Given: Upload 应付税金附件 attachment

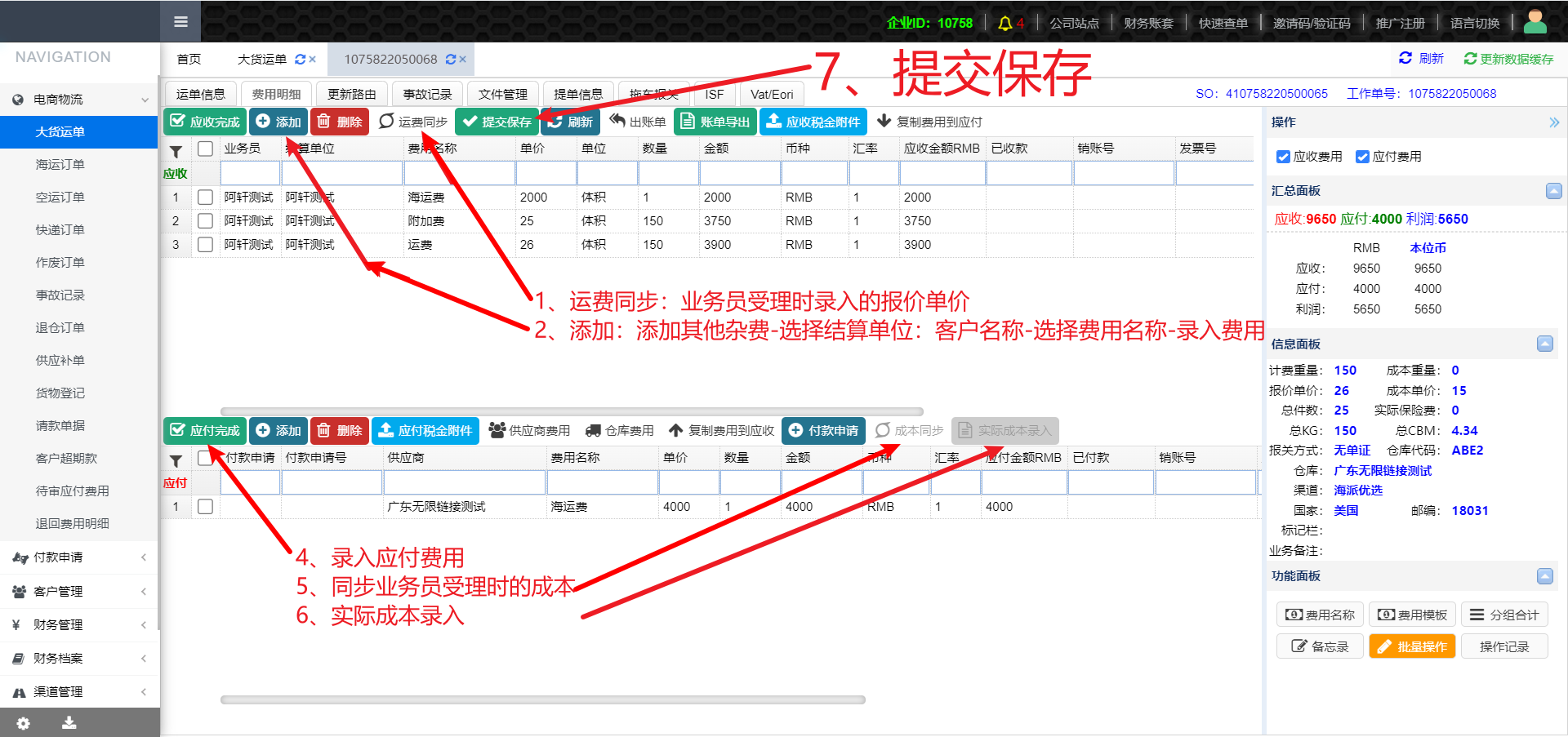Looking at the screenshot, I should 425,430.
